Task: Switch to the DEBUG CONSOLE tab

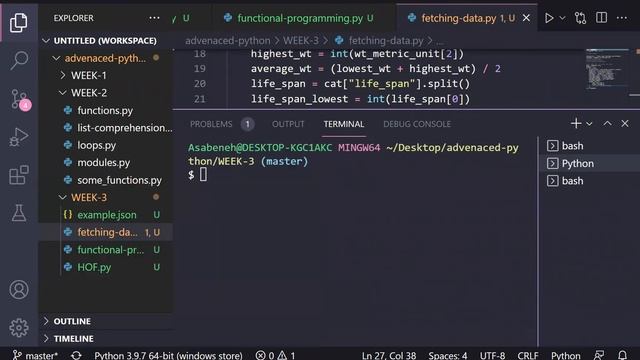Action: [x=417, y=124]
